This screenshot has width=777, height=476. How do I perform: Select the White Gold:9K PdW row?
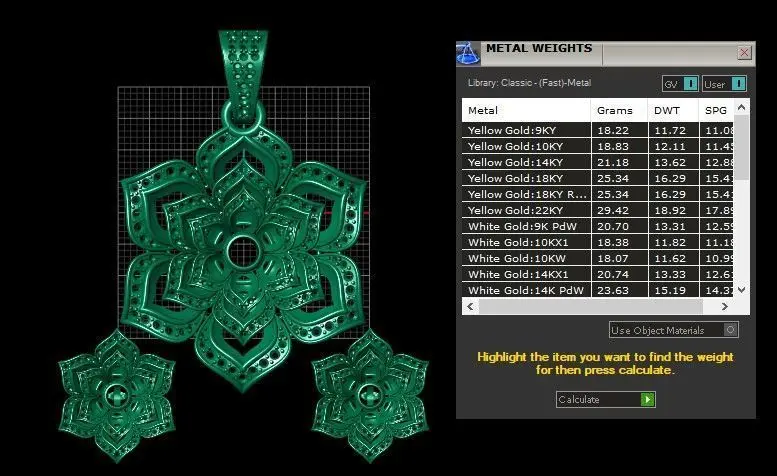(x=598, y=226)
